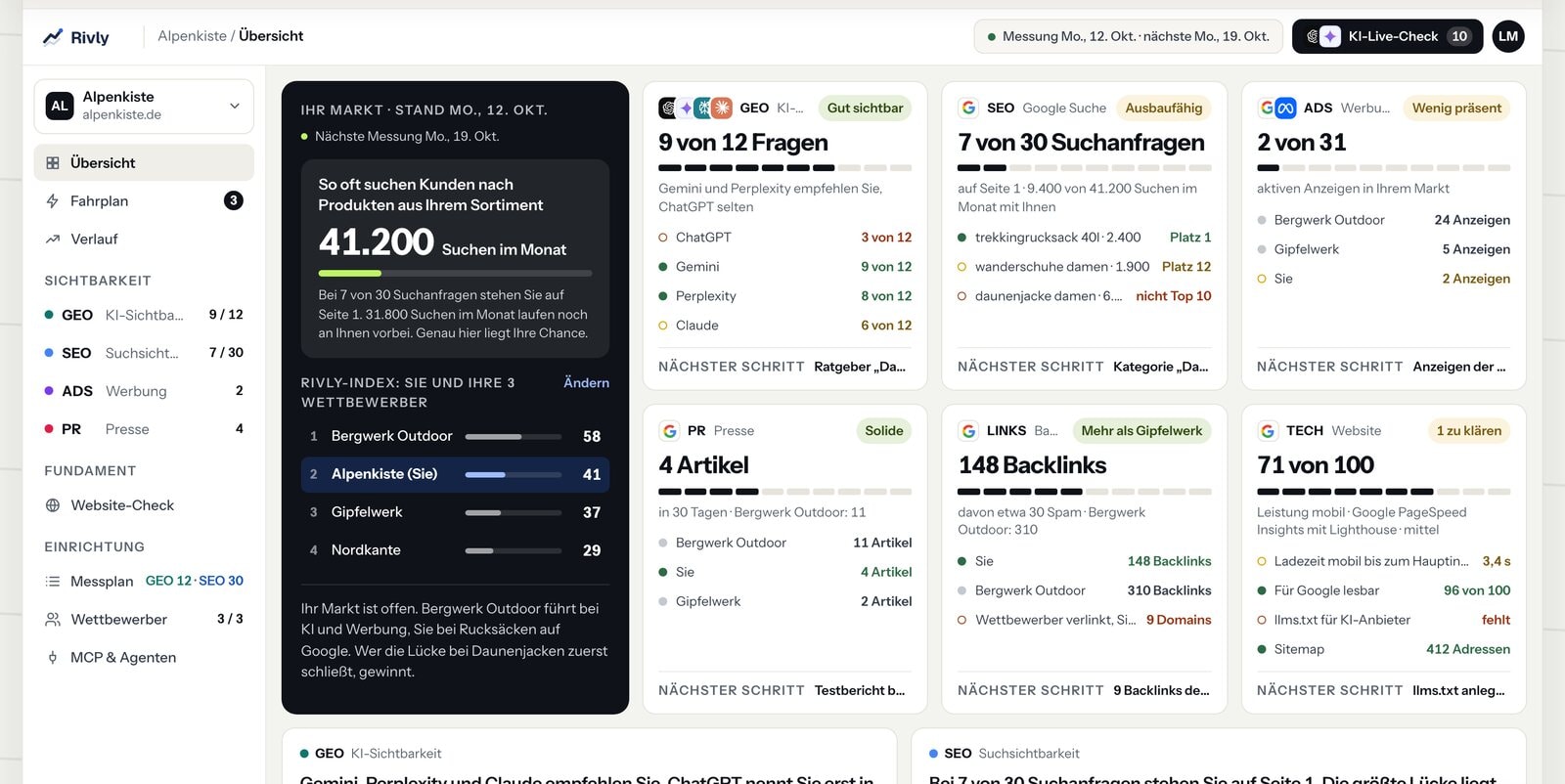Click the ChatGPT 3 von 12 row
The image size is (1565, 784).
[x=784, y=238]
